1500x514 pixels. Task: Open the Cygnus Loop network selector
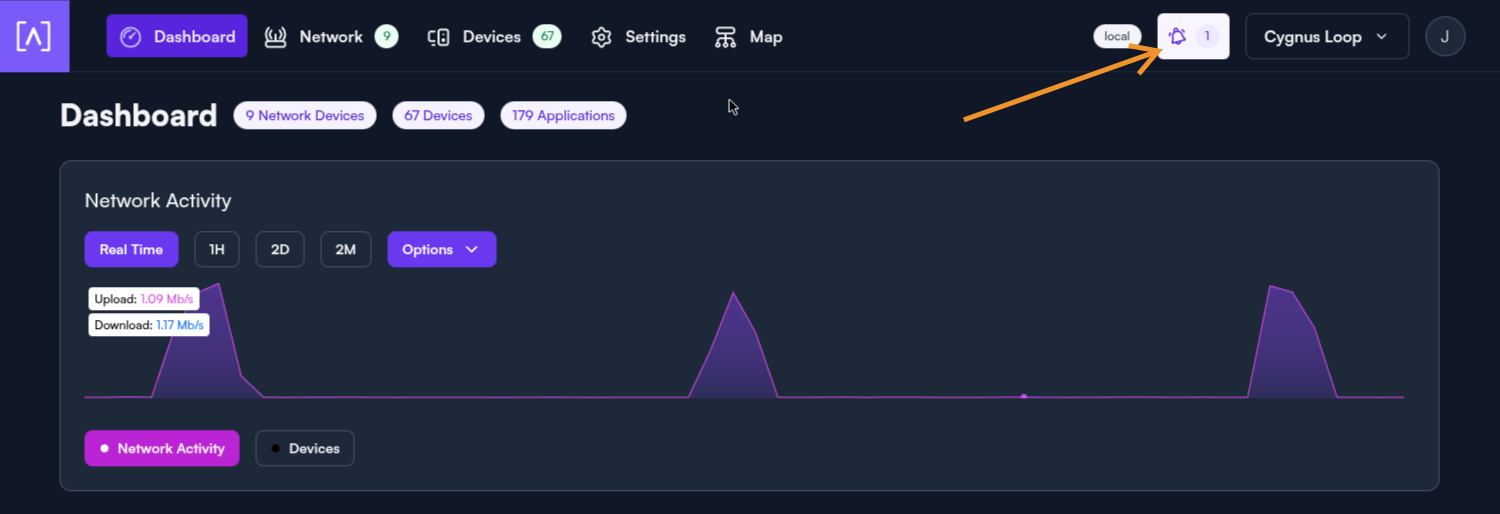coord(1312,37)
